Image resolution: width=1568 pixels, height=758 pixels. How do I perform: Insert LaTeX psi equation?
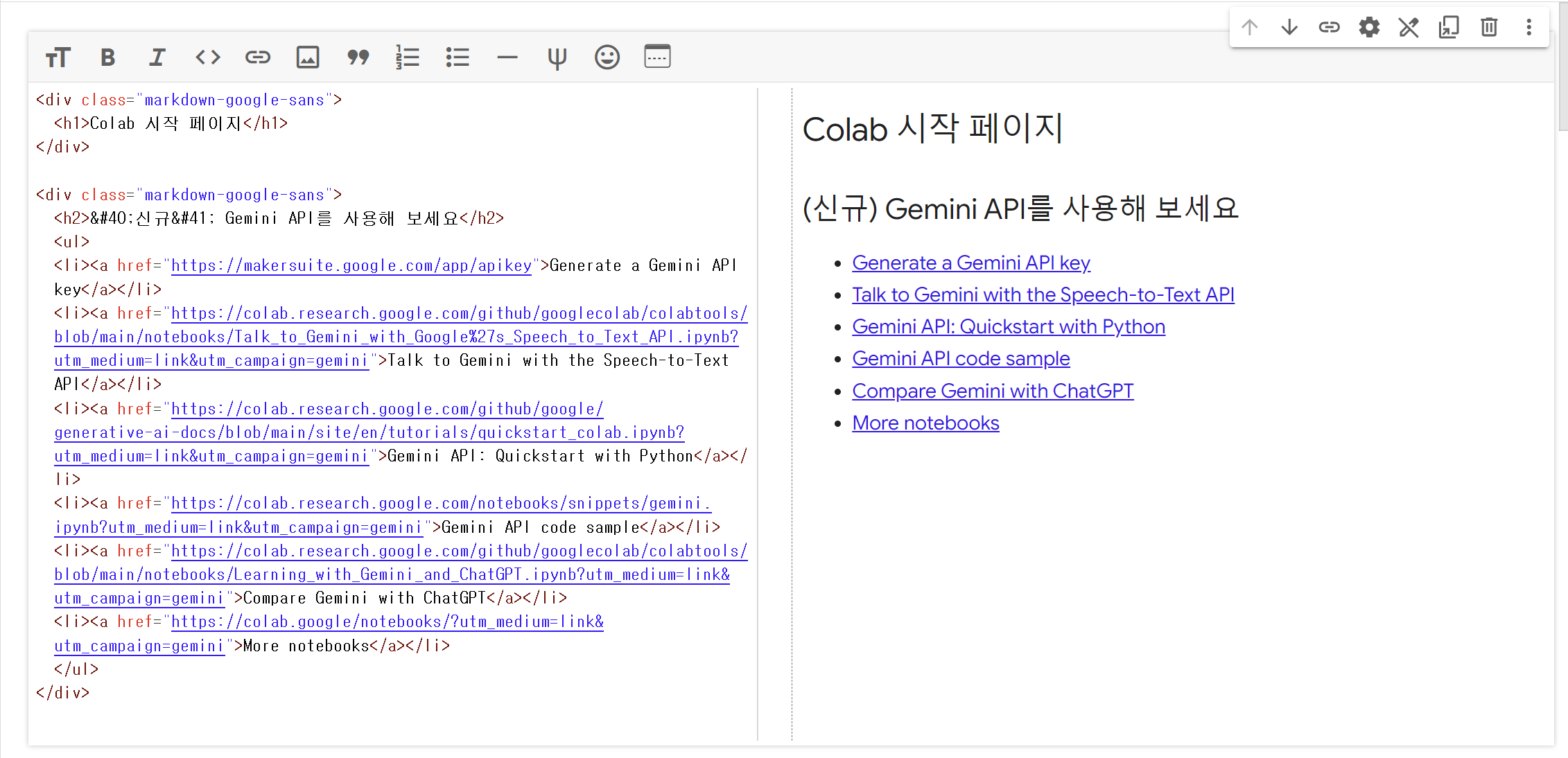557,57
